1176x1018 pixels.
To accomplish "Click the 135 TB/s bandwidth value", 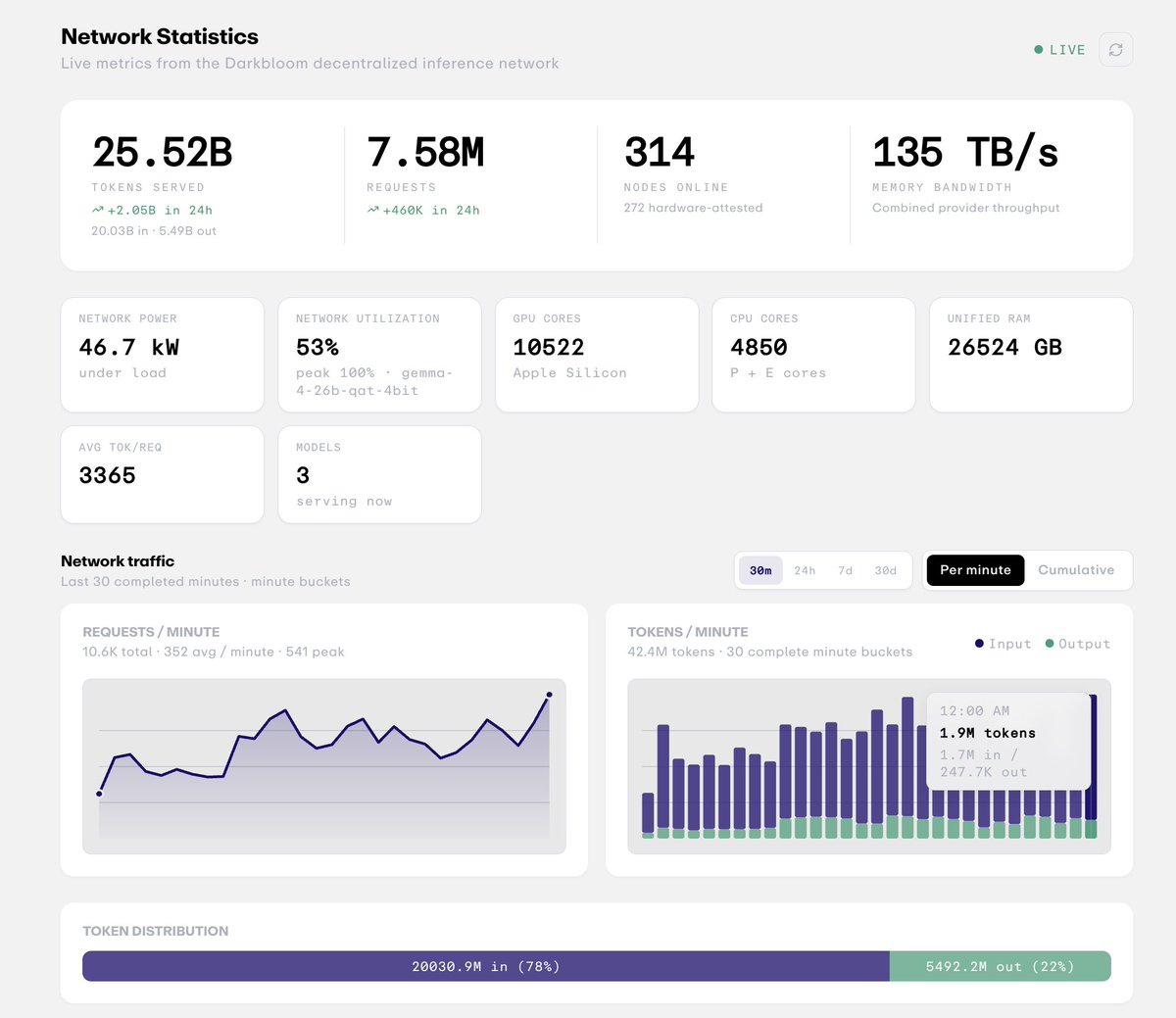I will click(x=965, y=153).
